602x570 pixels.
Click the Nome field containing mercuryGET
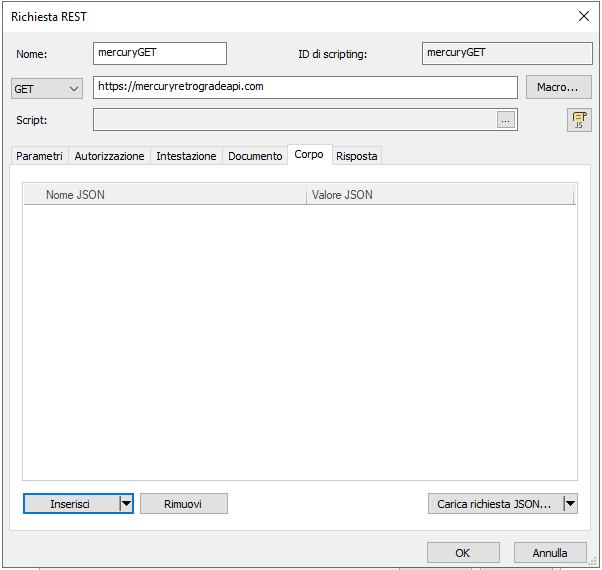pyautogui.click(x=160, y=53)
